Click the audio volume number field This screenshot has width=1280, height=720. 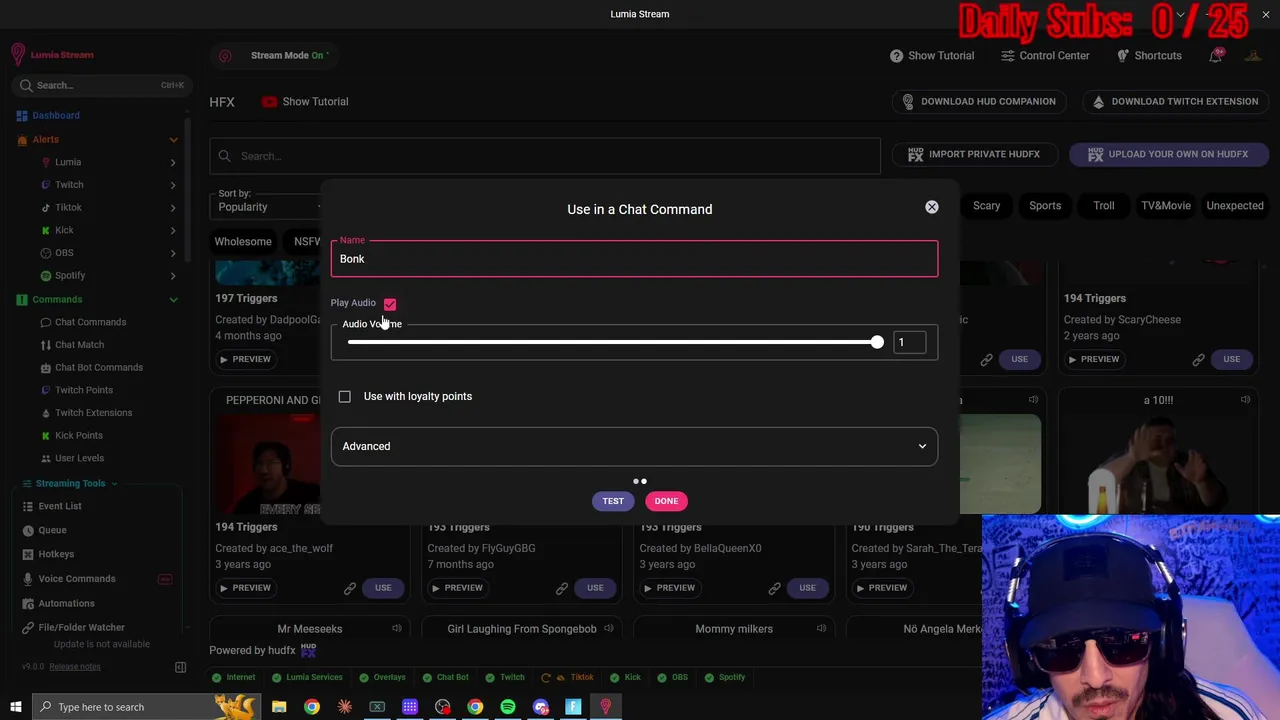tap(909, 342)
